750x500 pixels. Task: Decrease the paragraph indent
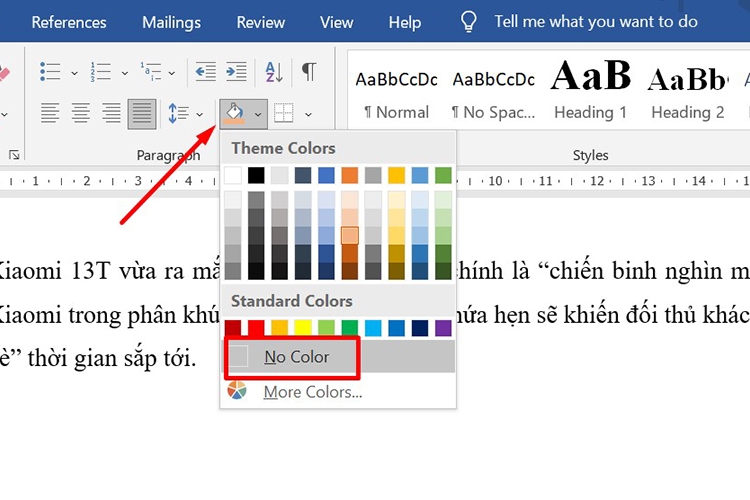(206, 72)
